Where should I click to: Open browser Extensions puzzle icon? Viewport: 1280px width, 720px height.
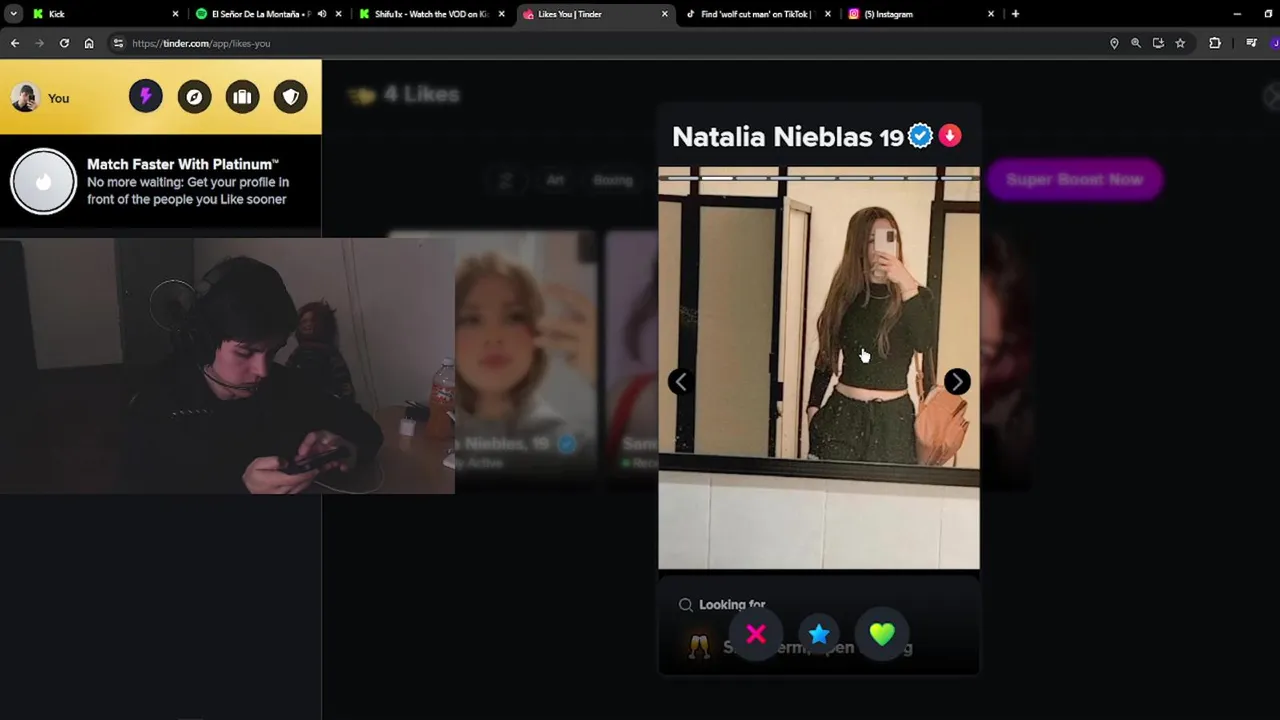click(1215, 43)
